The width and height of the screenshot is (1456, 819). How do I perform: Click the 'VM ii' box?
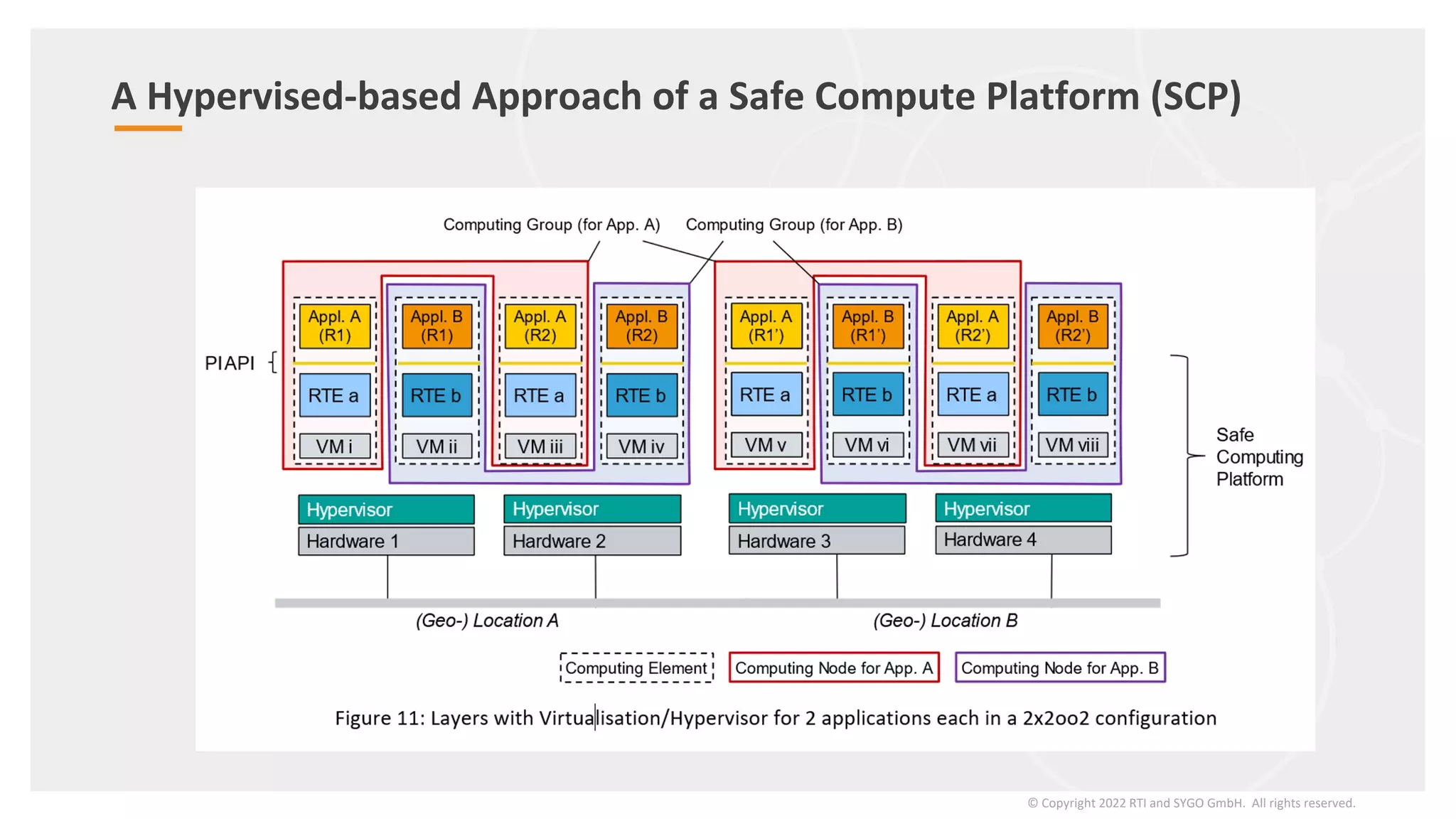click(437, 446)
